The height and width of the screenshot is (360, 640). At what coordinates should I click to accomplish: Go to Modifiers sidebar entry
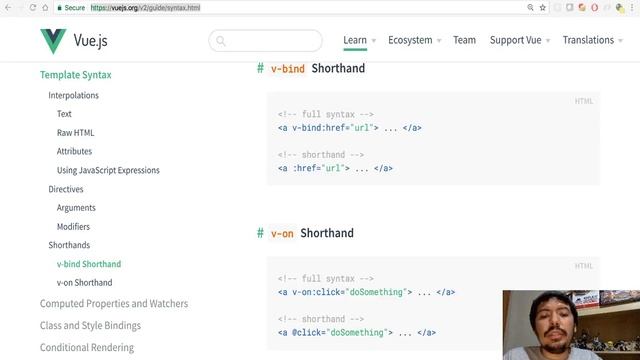tap(73, 227)
